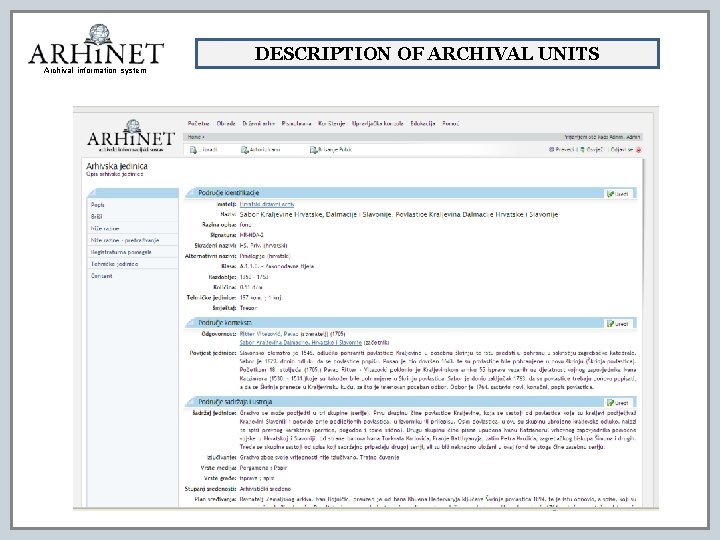Open the Hrvatski državni arhiv holder link

click(267, 204)
